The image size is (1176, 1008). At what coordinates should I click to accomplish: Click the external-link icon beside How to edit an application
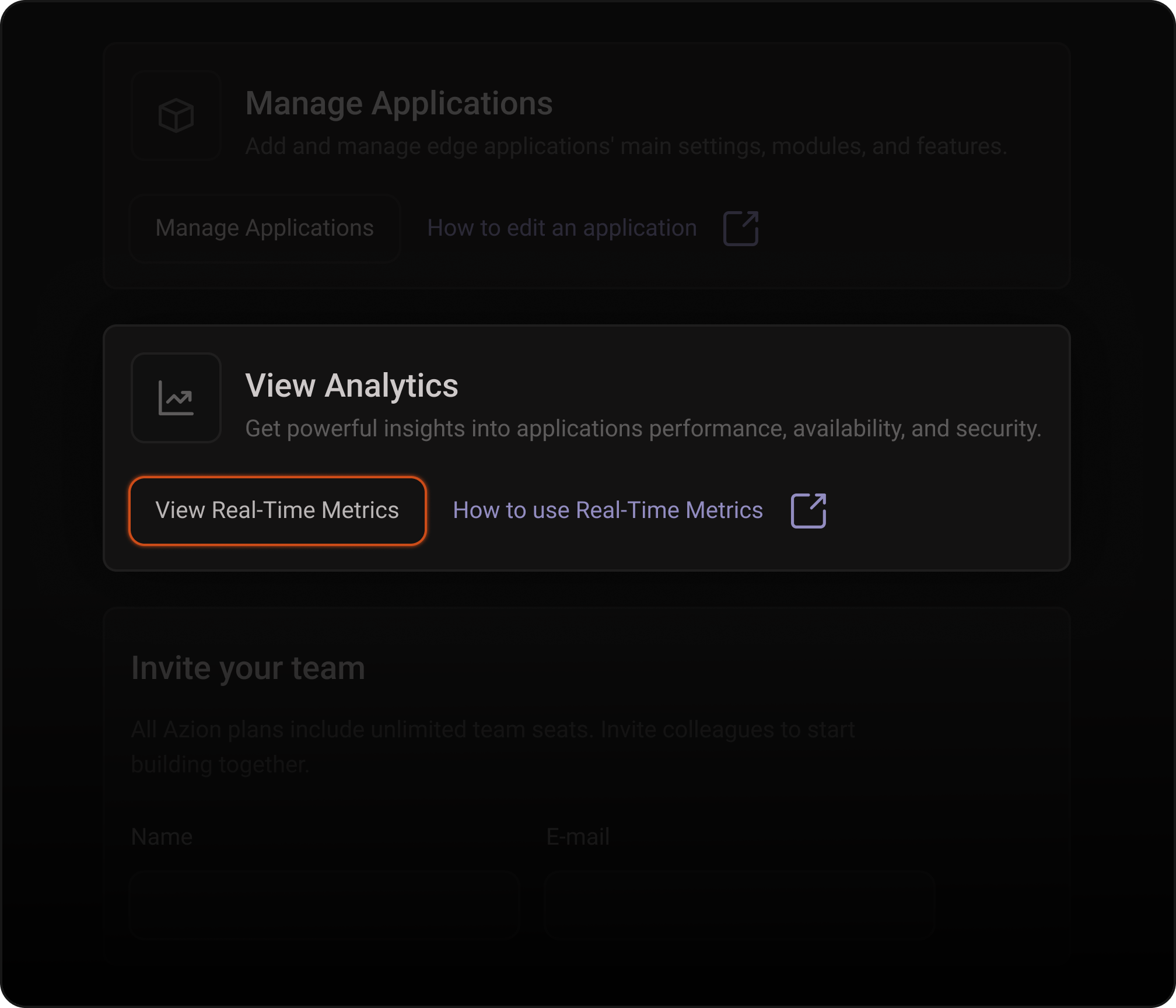740,228
